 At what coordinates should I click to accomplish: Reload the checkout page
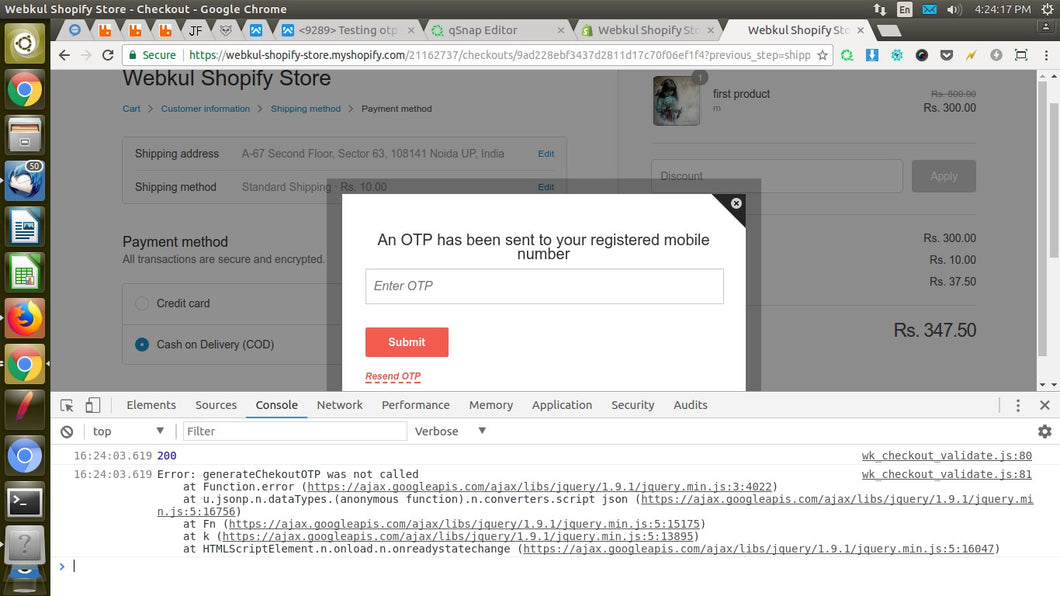point(108,55)
